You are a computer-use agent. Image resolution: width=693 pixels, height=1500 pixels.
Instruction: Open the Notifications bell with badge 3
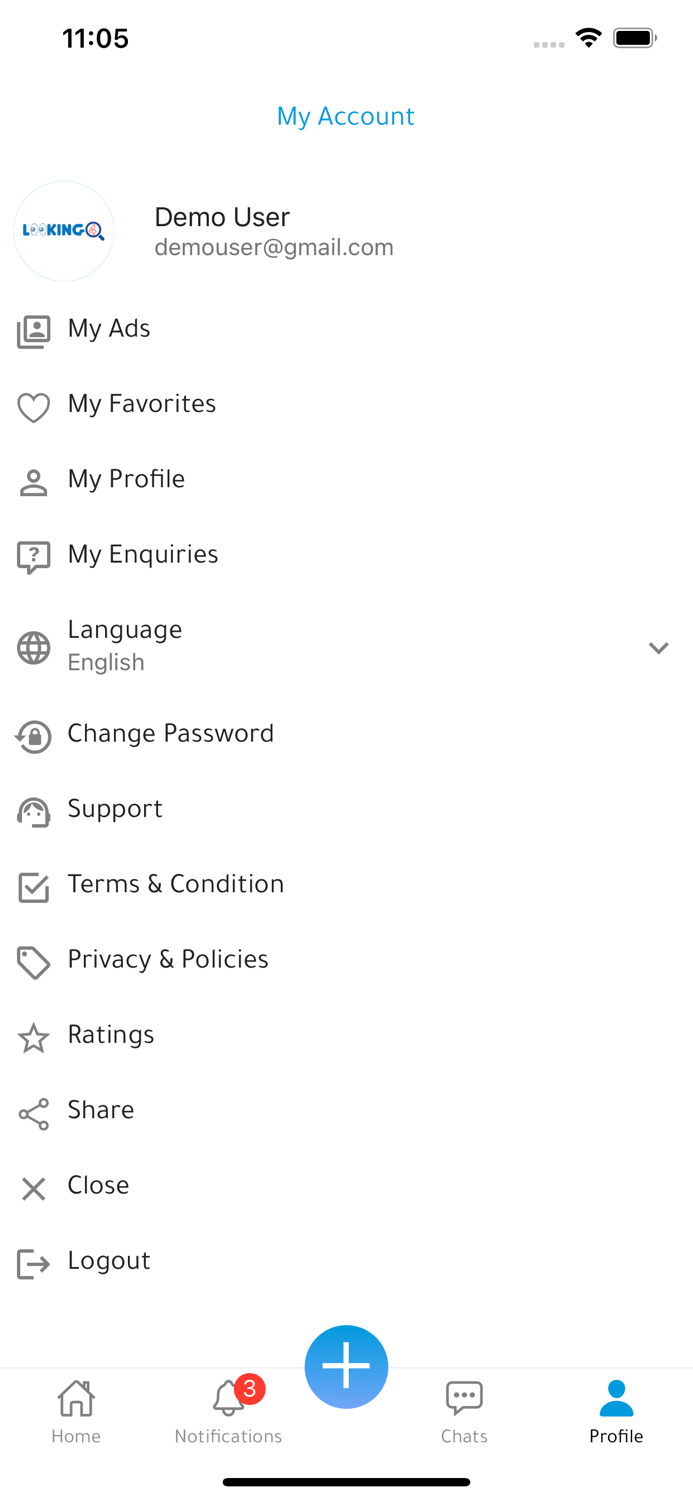[x=228, y=1410]
